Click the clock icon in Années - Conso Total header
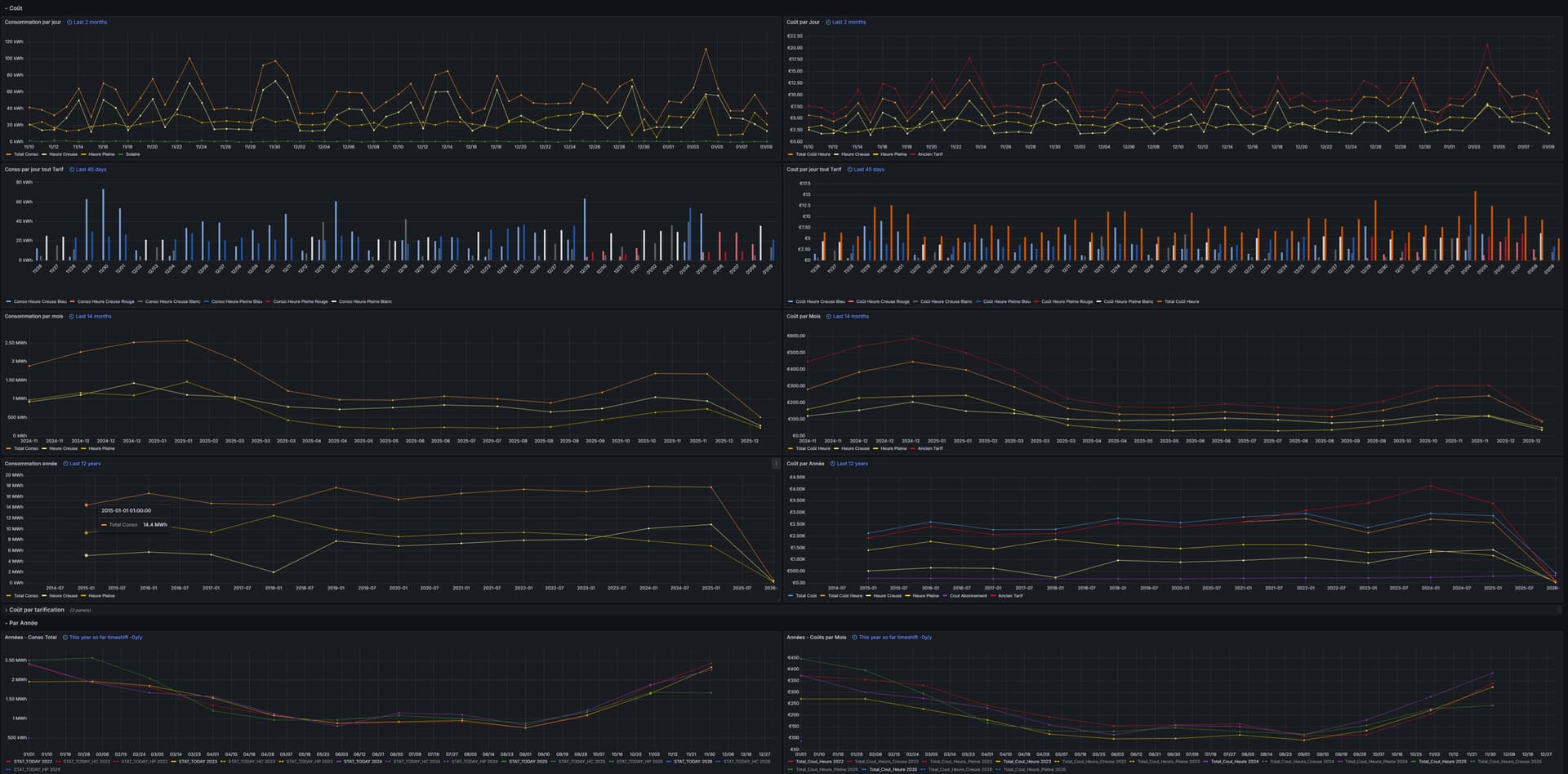This screenshot has width=1568, height=774. point(65,638)
